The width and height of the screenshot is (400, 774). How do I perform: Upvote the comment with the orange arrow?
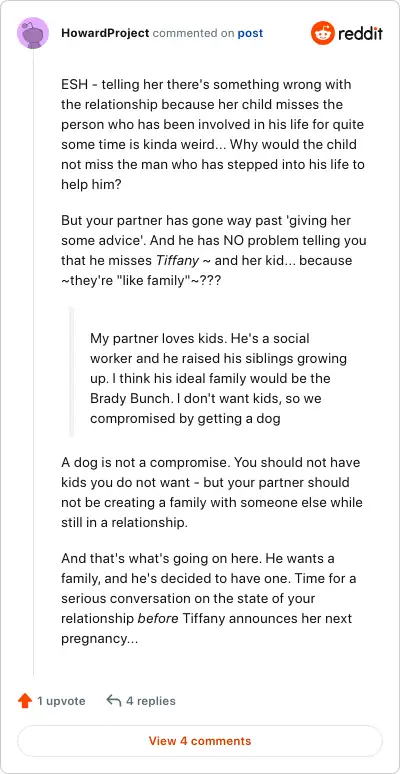[25, 700]
